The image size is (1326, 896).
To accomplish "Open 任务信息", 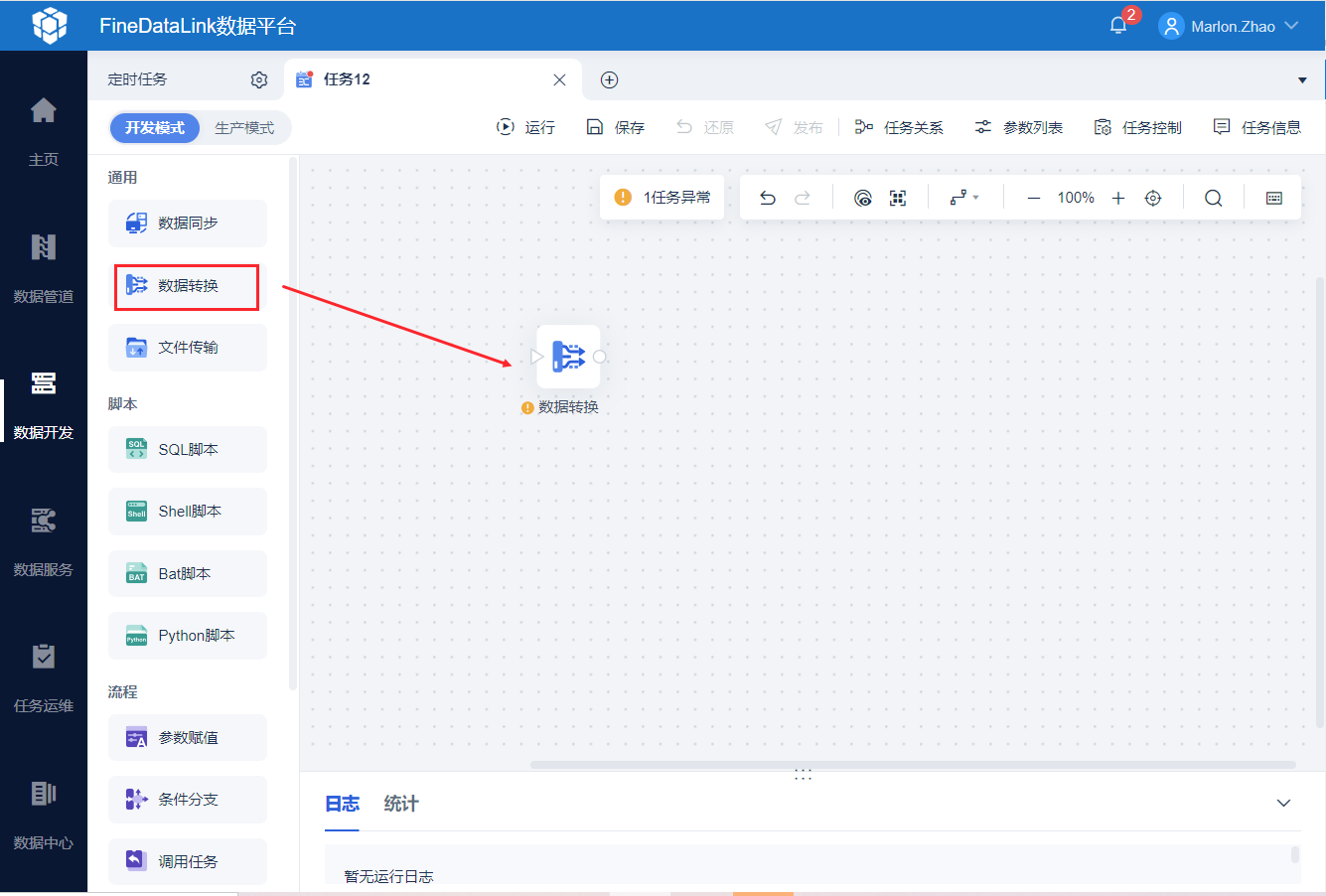I will 1256,127.
